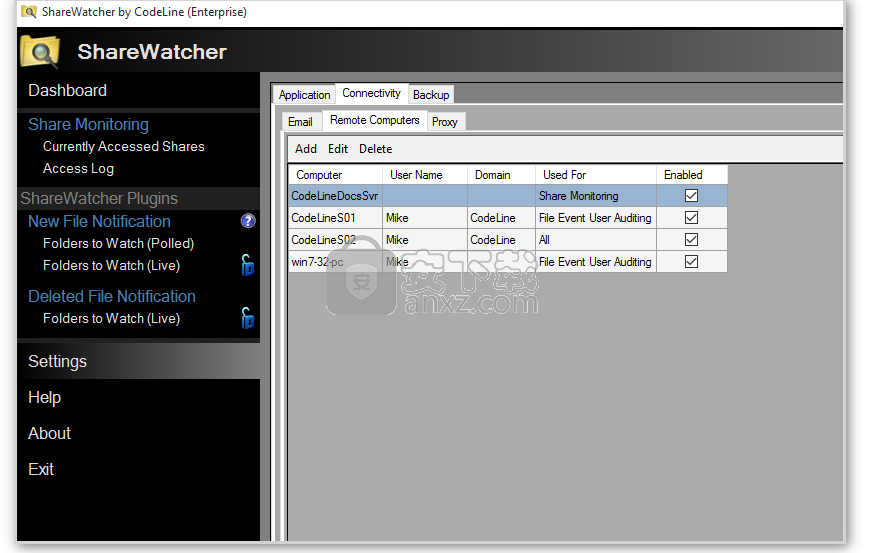
Task: Sort by the User Name column header
Action: tap(425, 175)
